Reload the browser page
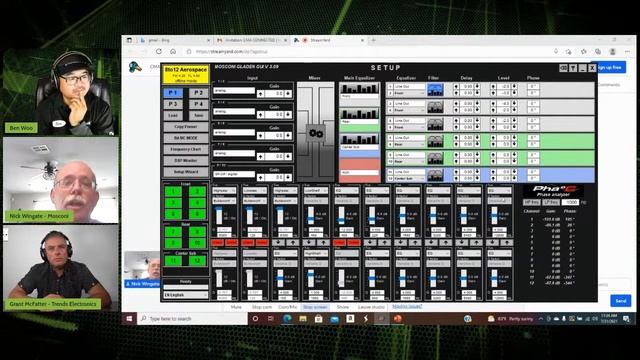The height and width of the screenshot is (360, 640). coord(159,51)
